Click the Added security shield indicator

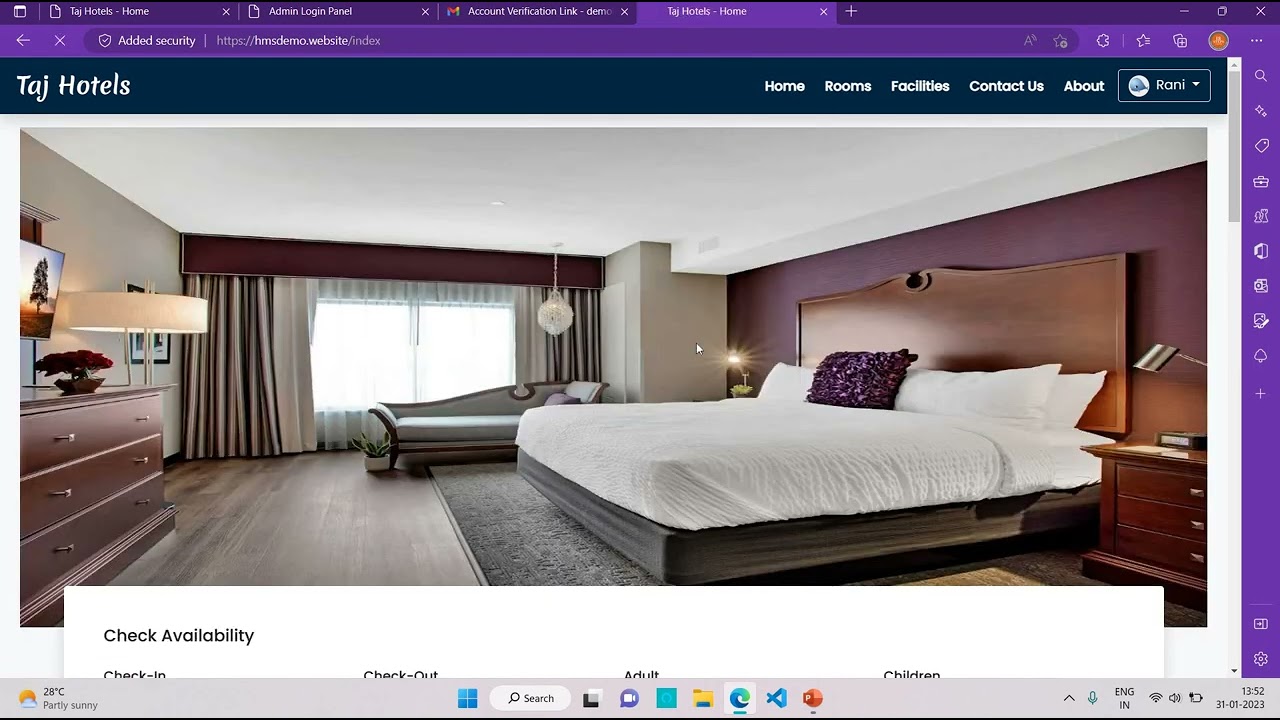[146, 41]
